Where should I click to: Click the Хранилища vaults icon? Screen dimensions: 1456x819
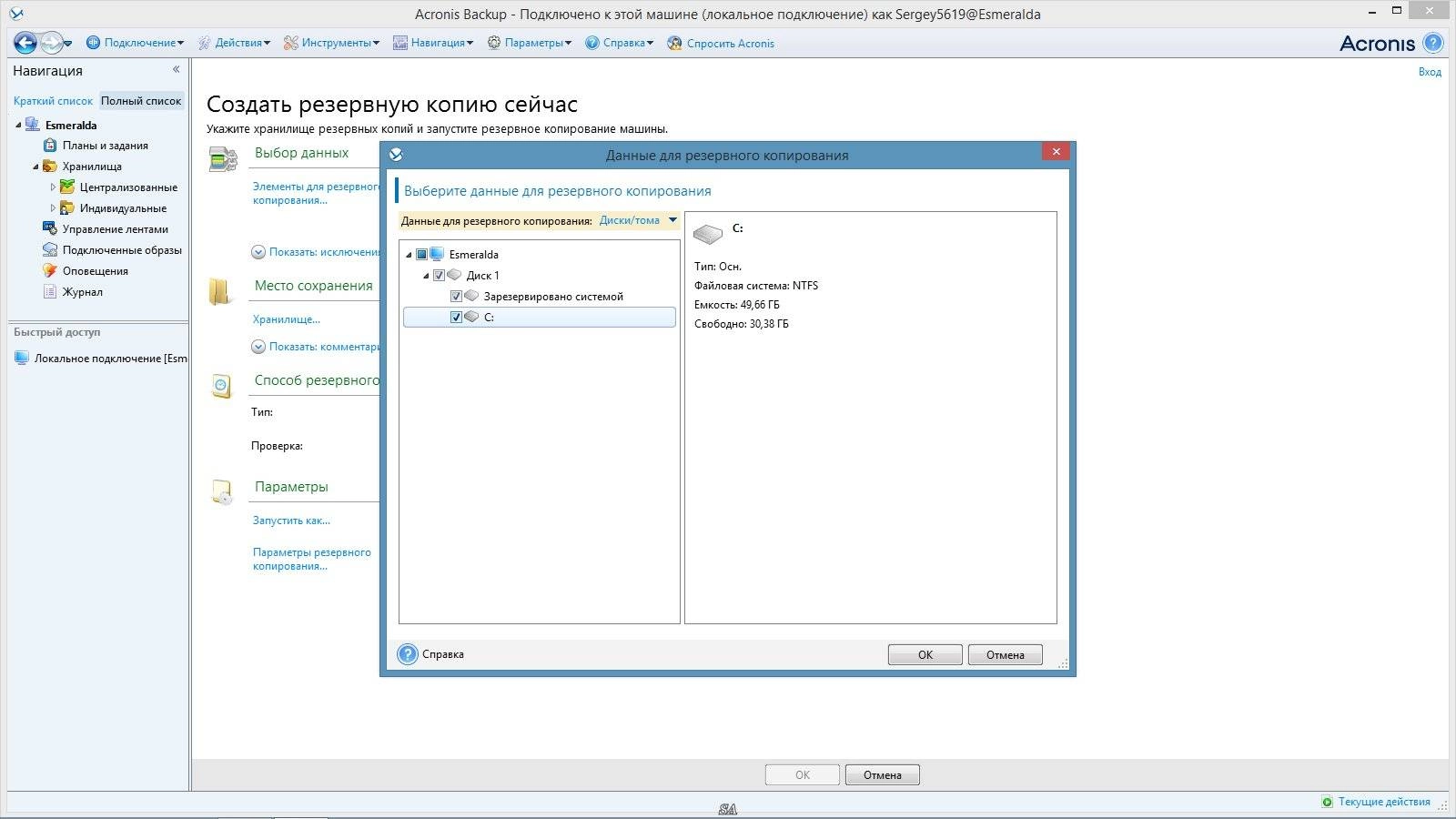[x=50, y=167]
